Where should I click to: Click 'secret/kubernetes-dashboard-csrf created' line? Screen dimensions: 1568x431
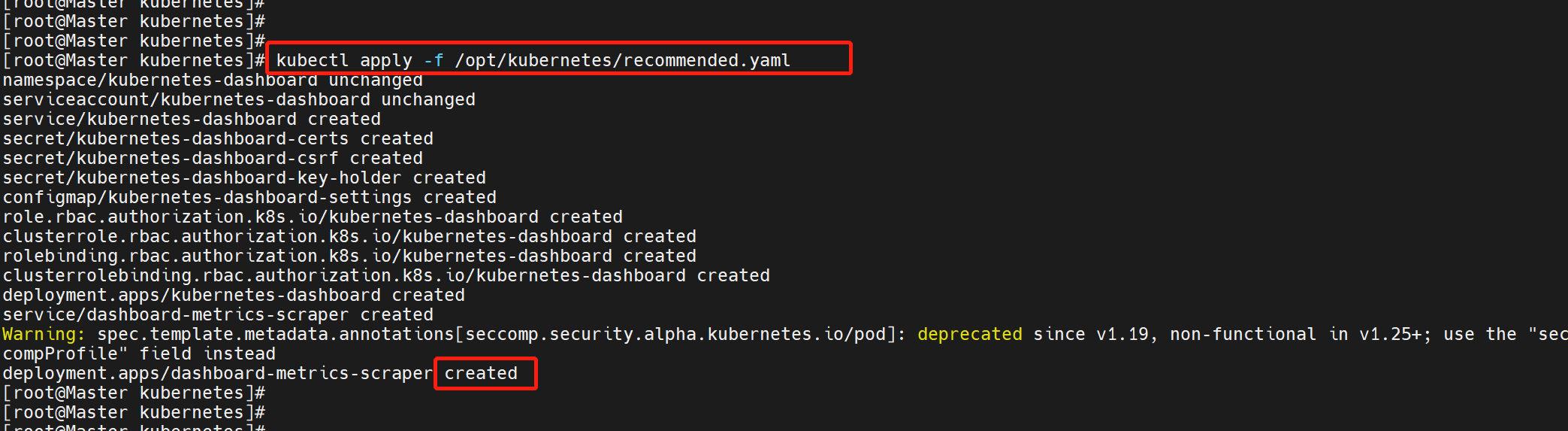213,158
